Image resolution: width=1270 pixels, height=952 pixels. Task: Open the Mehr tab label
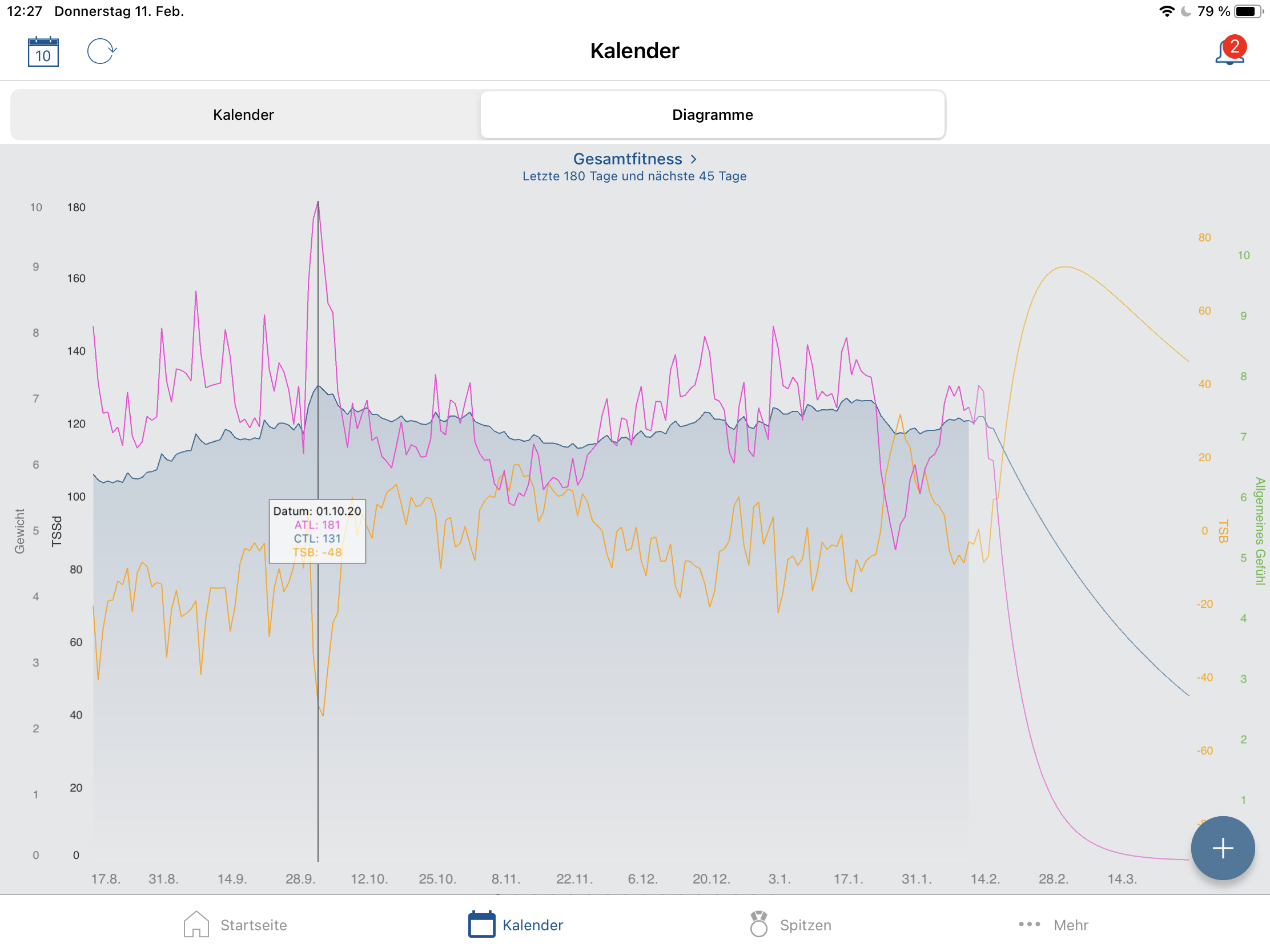1070,925
